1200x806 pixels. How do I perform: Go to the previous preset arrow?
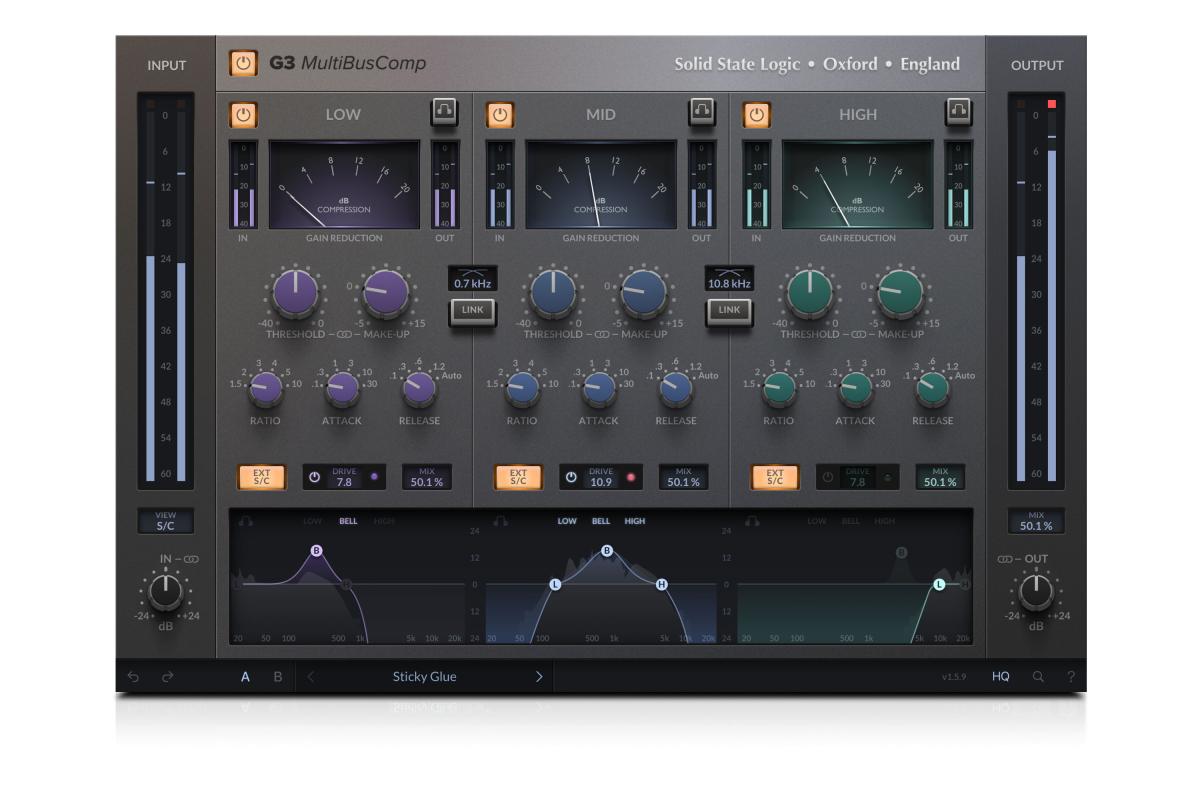[311, 677]
